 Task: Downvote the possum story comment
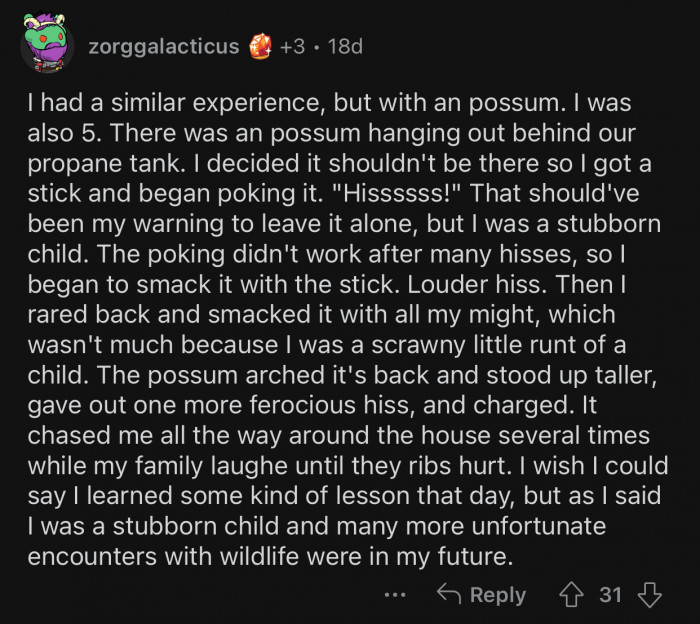pos(650,595)
